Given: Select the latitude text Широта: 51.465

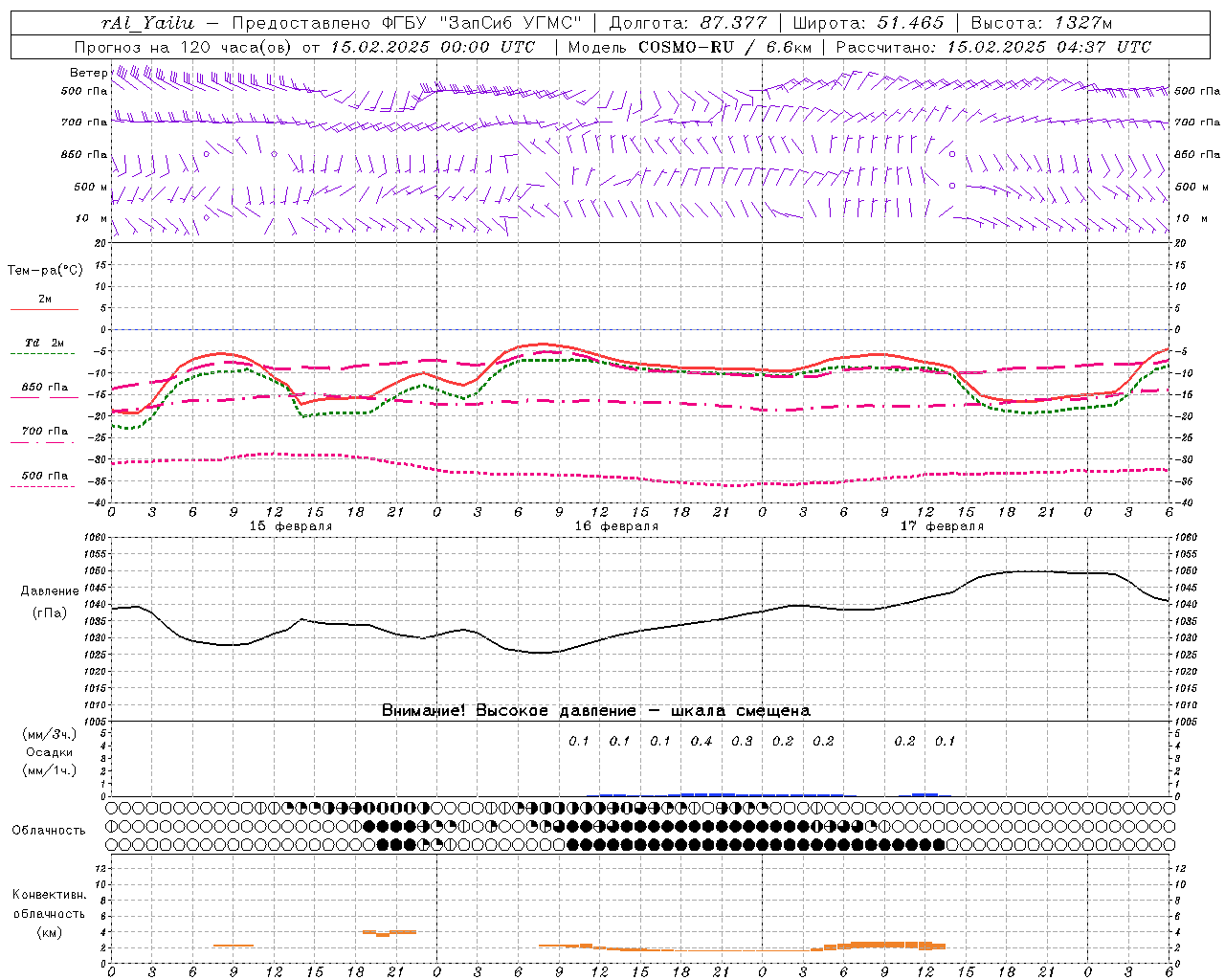Looking at the screenshot, I should [868, 23].
